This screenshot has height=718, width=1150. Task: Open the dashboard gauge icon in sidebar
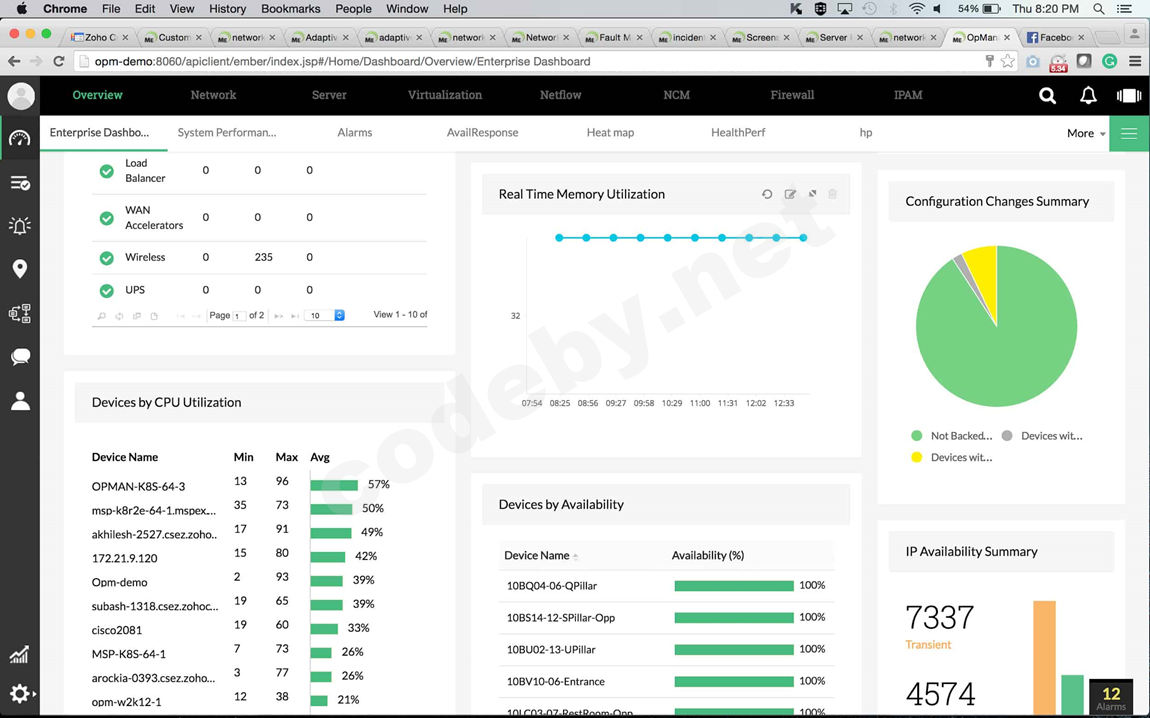(x=20, y=139)
